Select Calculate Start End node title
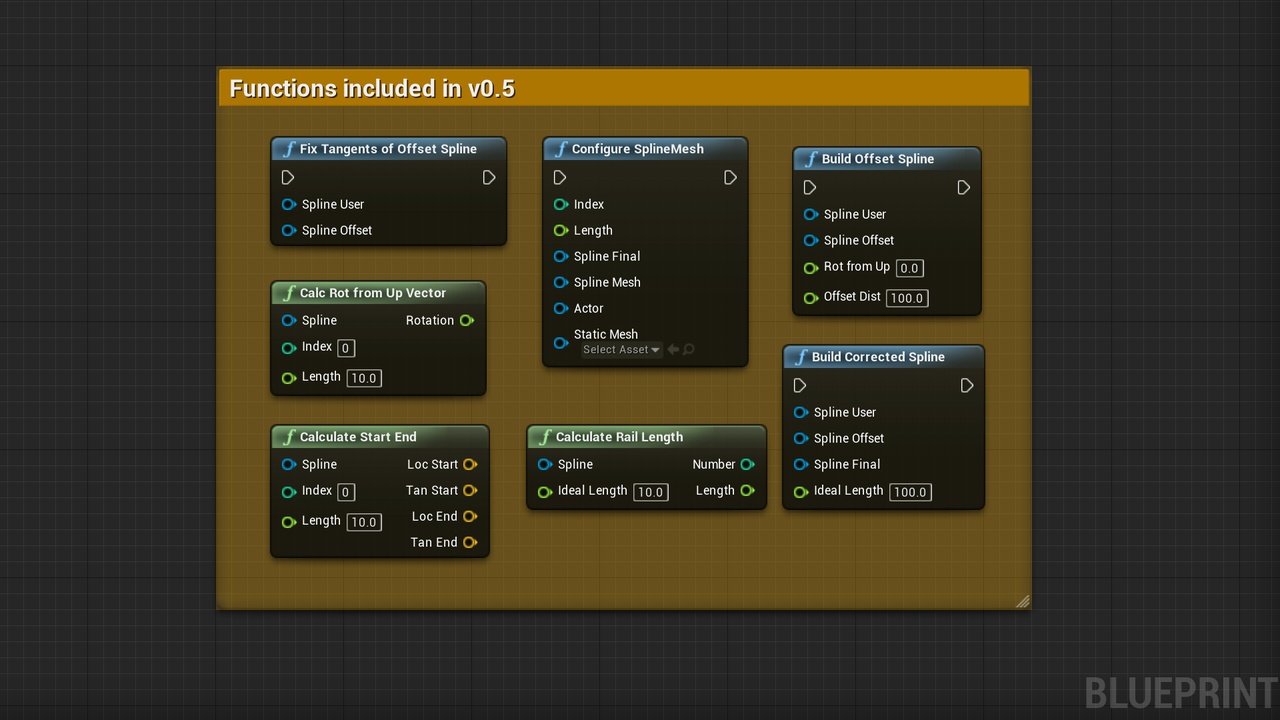This screenshot has height=720, width=1280. point(358,437)
